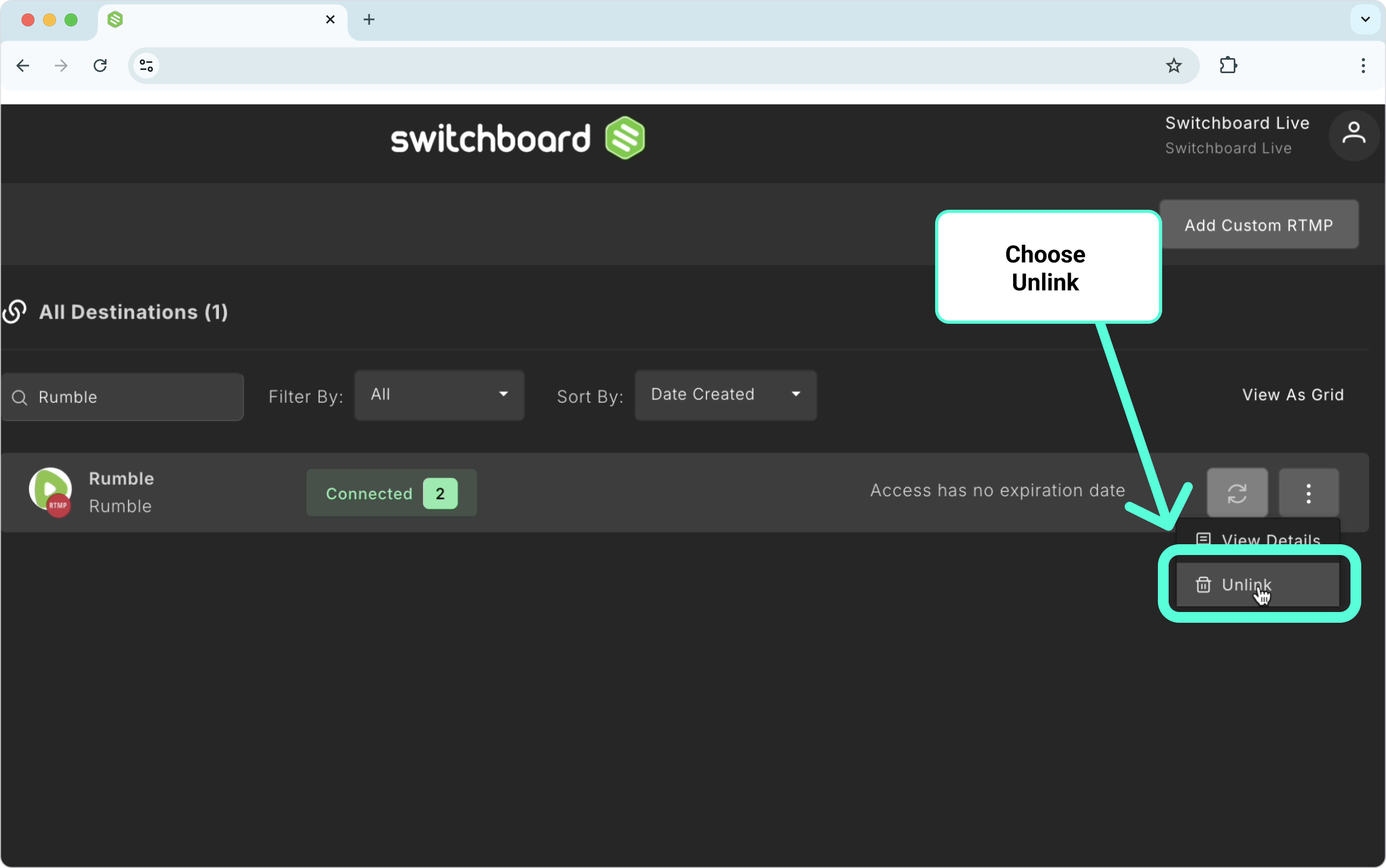Select View Details from the context menu
Image resolution: width=1386 pixels, height=868 pixels.
pos(1257,539)
